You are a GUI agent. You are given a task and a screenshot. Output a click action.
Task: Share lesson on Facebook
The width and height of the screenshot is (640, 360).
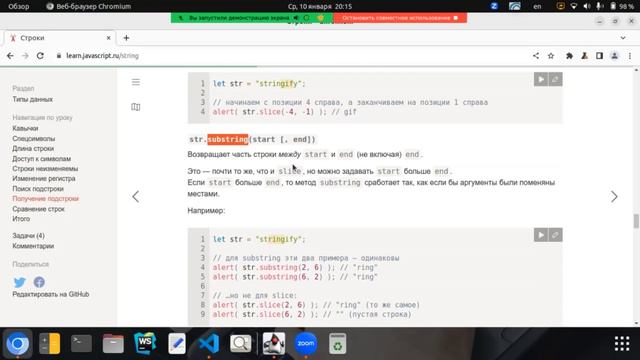(39, 282)
